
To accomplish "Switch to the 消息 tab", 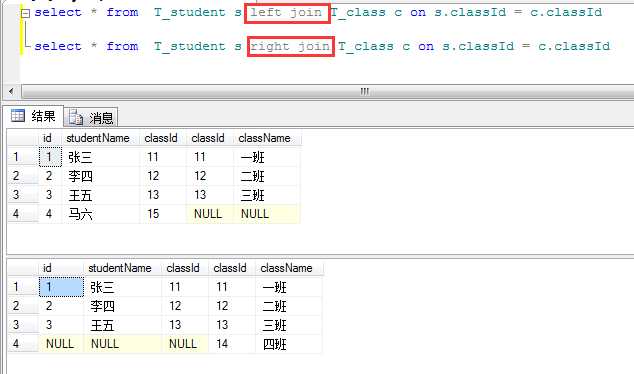I will click(91, 117).
